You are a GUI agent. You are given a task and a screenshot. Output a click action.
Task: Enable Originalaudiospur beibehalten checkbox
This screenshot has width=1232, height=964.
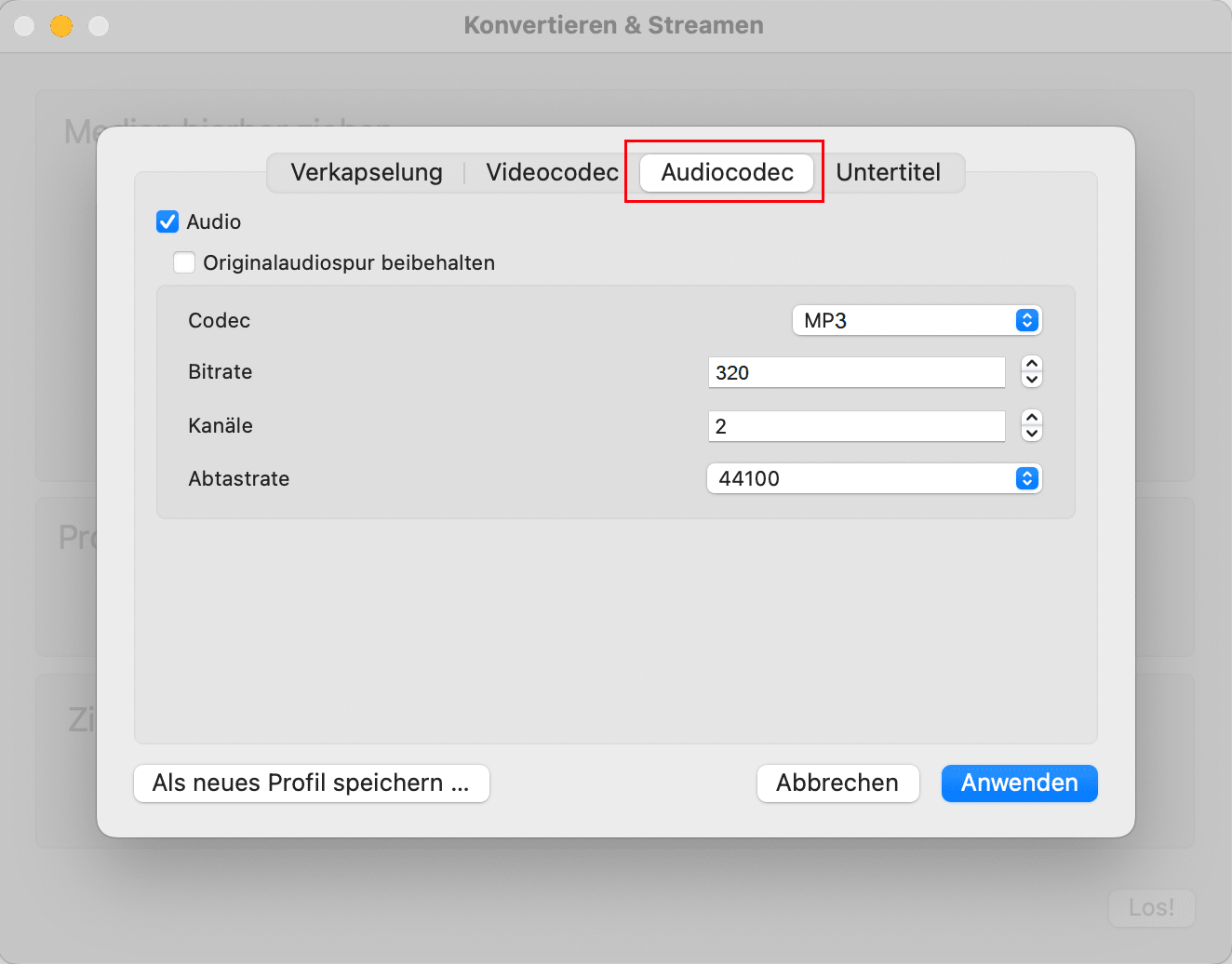tap(184, 262)
